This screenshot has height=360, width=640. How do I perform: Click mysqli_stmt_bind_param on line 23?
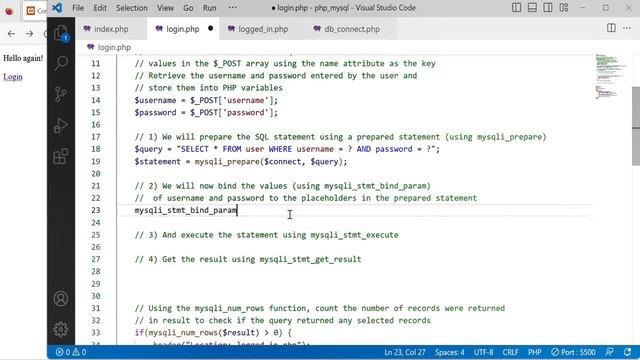pyautogui.click(x=186, y=210)
